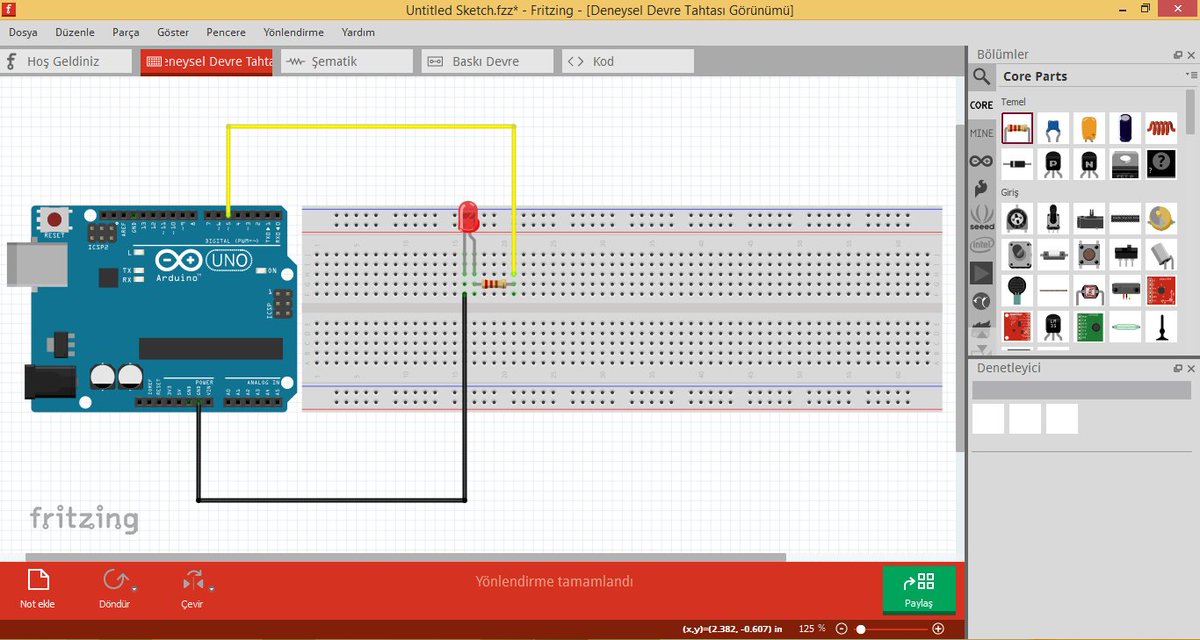Viewport: 1200px width, 640px height.
Task: Open the parts search magnifier
Action: [x=982, y=76]
